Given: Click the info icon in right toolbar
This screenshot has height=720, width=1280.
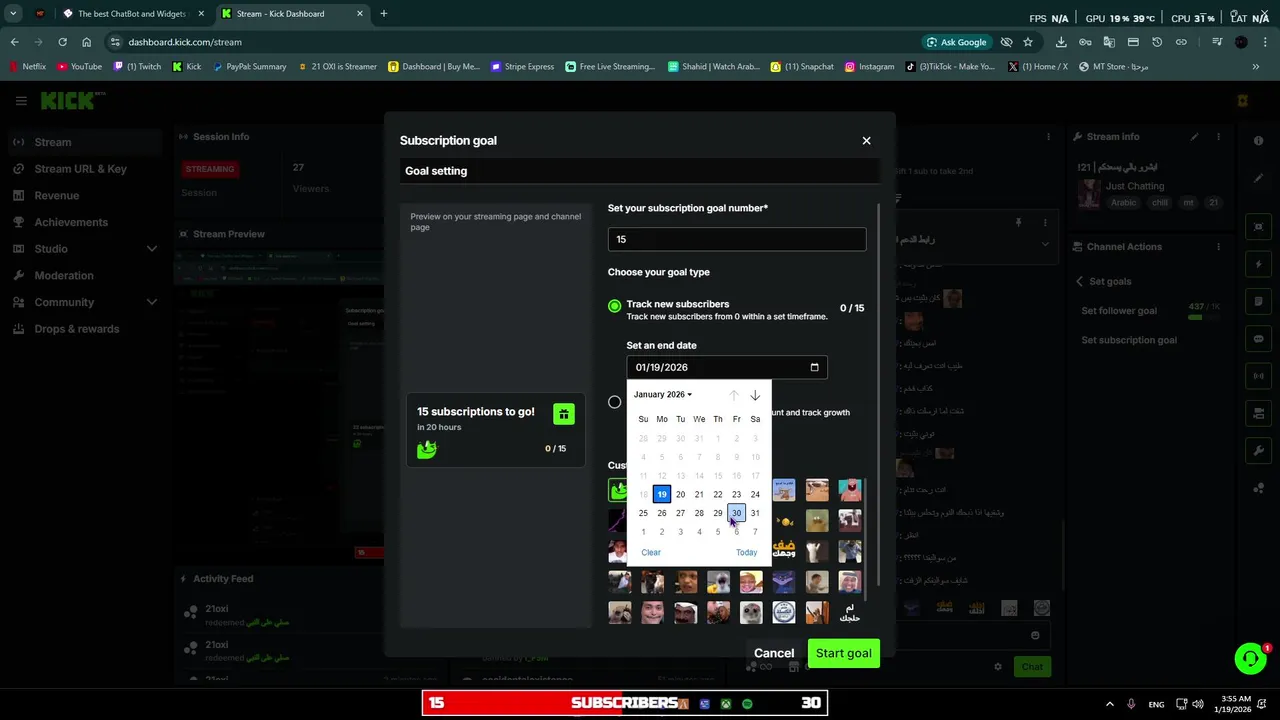Looking at the screenshot, I should 1258,141.
